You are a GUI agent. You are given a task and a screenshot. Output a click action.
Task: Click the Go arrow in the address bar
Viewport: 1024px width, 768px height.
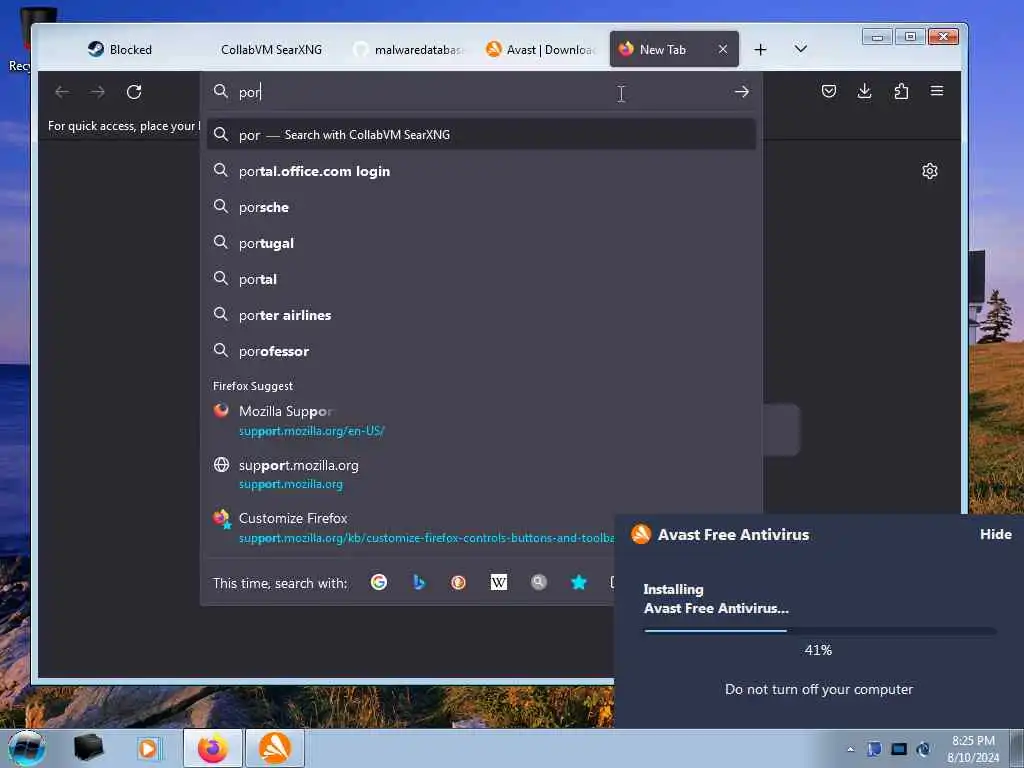[x=741, y=92]
